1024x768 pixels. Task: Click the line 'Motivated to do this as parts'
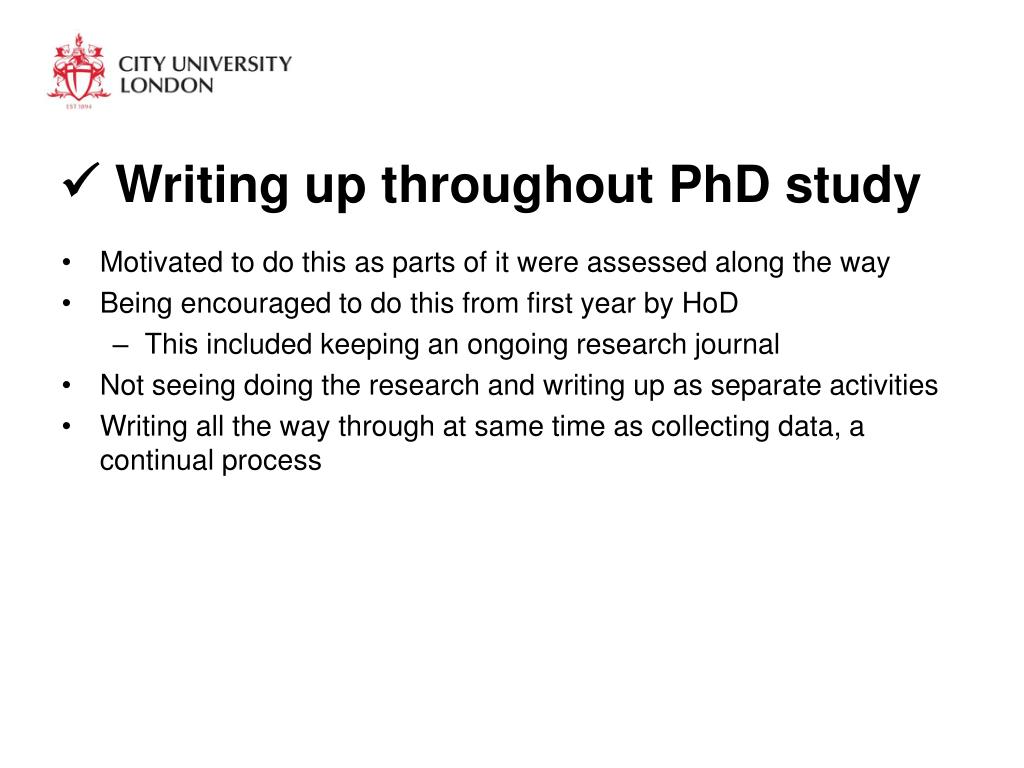click(x=495, y=263)
